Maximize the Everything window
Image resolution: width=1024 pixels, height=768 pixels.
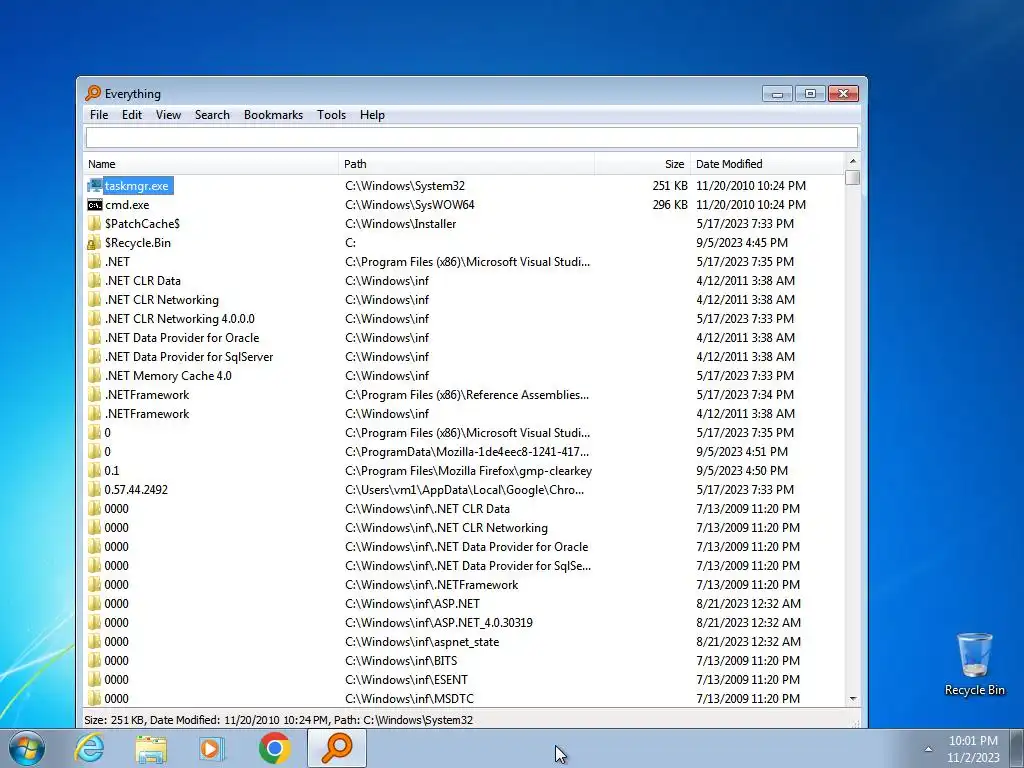(x=810, y=93)
